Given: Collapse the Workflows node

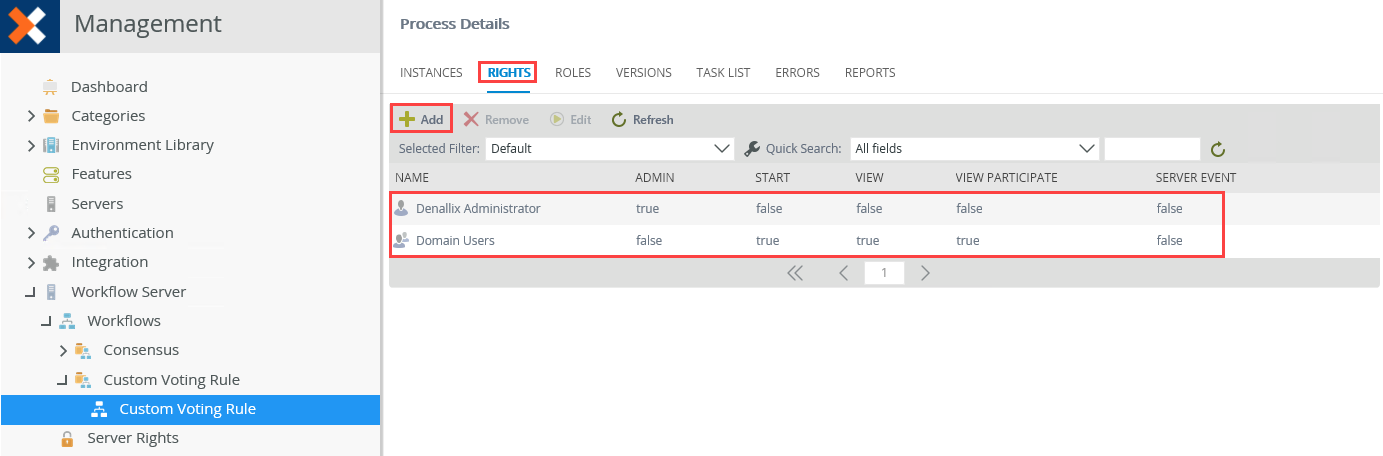Looking at the screenshot, I should coord(47,321).
